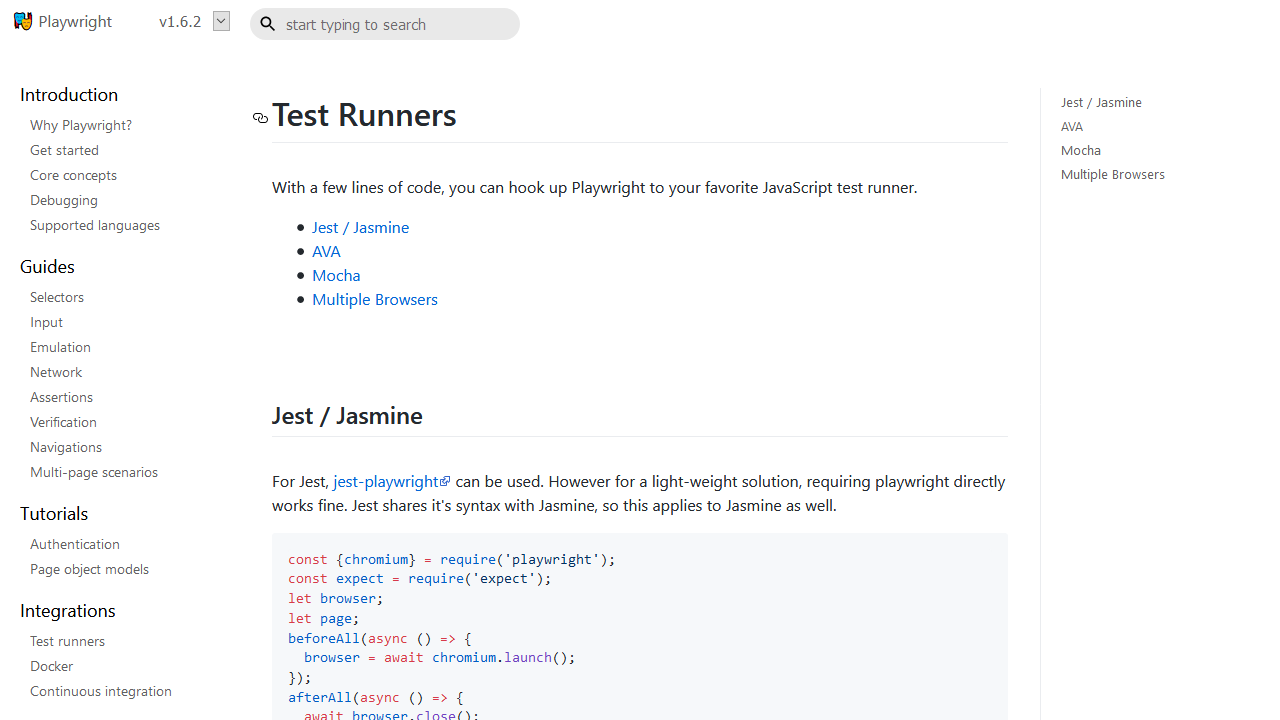
Task: Select AVA in right table of contents
Action: coord(1072,126)
